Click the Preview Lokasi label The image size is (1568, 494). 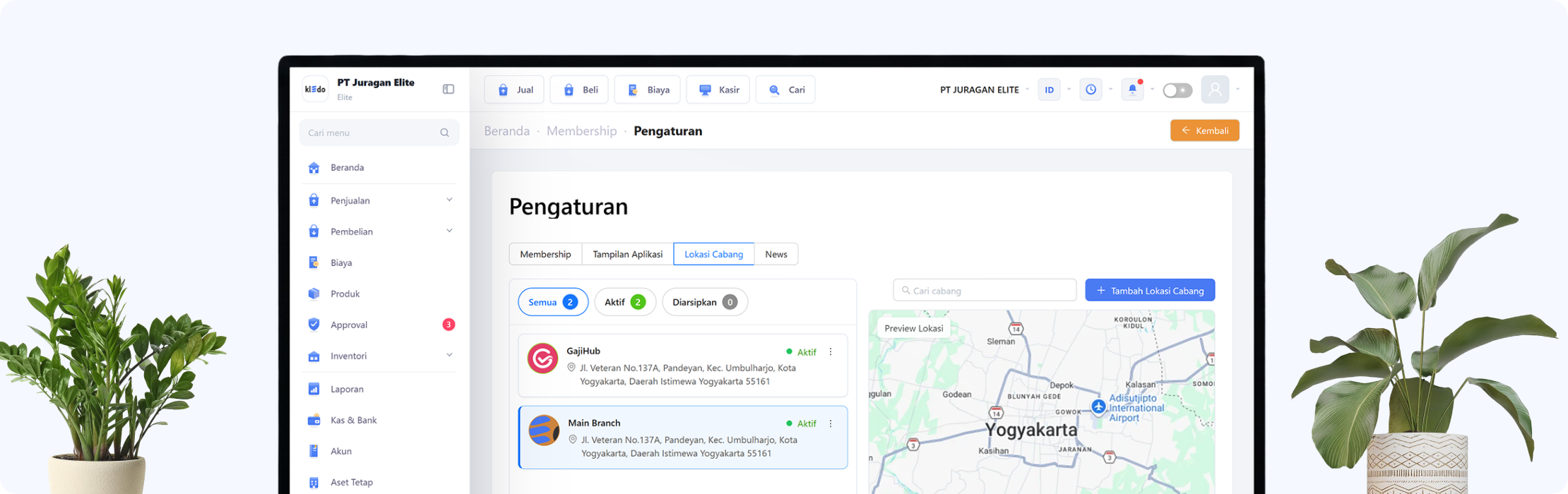click(x=914, y=328)
